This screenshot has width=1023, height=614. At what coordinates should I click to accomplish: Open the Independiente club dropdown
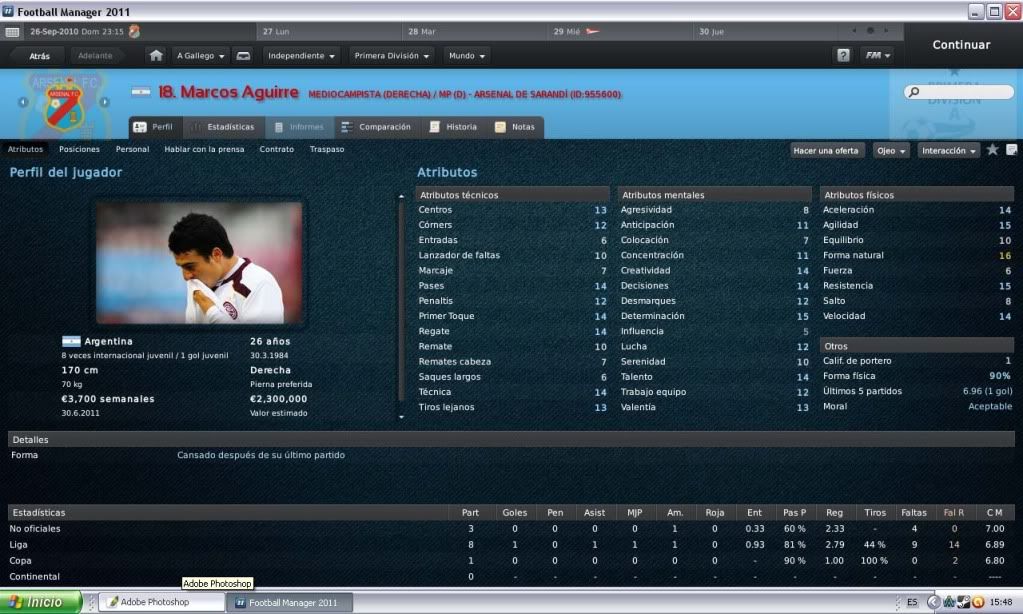pyautogui.click(x=301, y=56)
